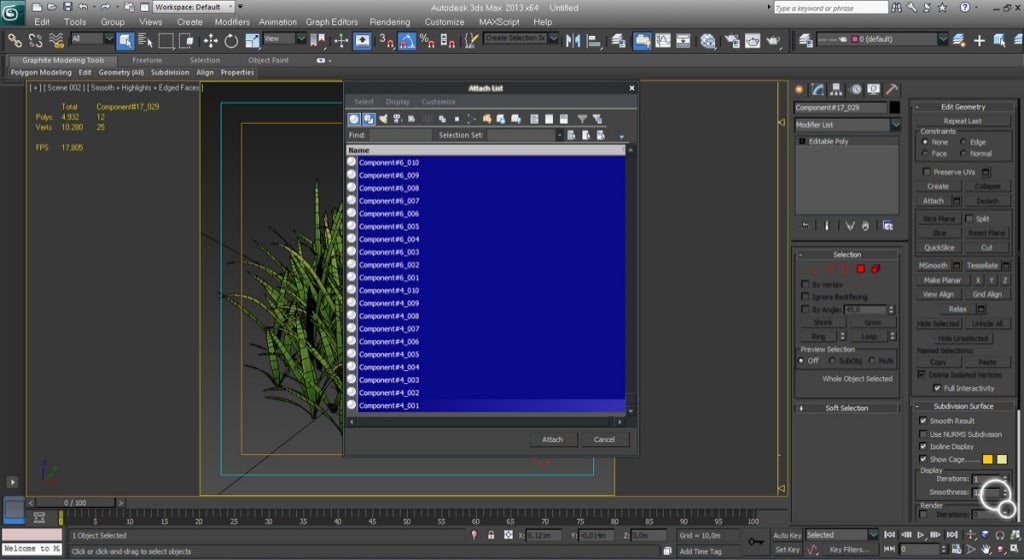Click the Attach button in the dialog

coord(552,439)
